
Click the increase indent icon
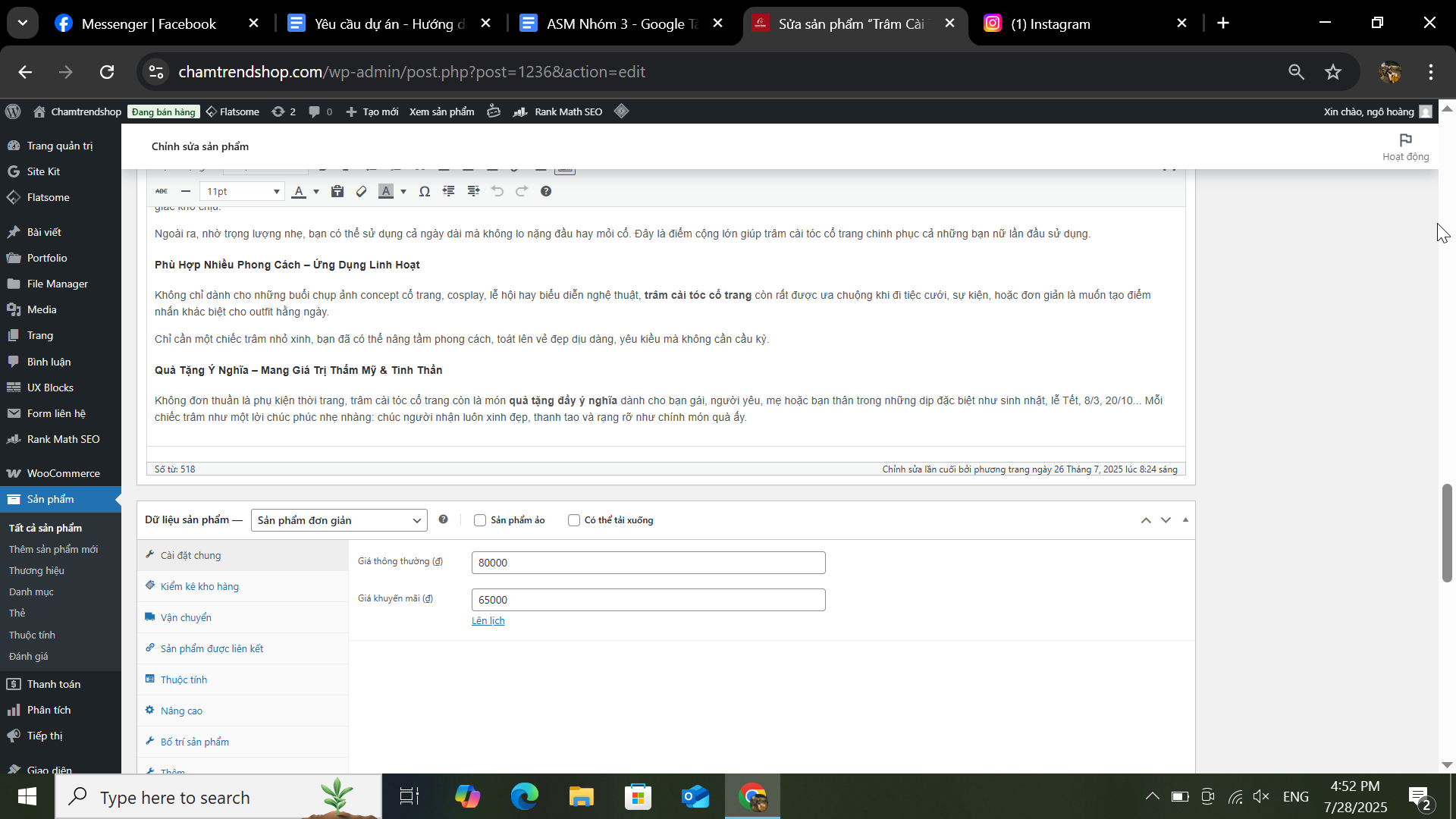click(473, 191)
